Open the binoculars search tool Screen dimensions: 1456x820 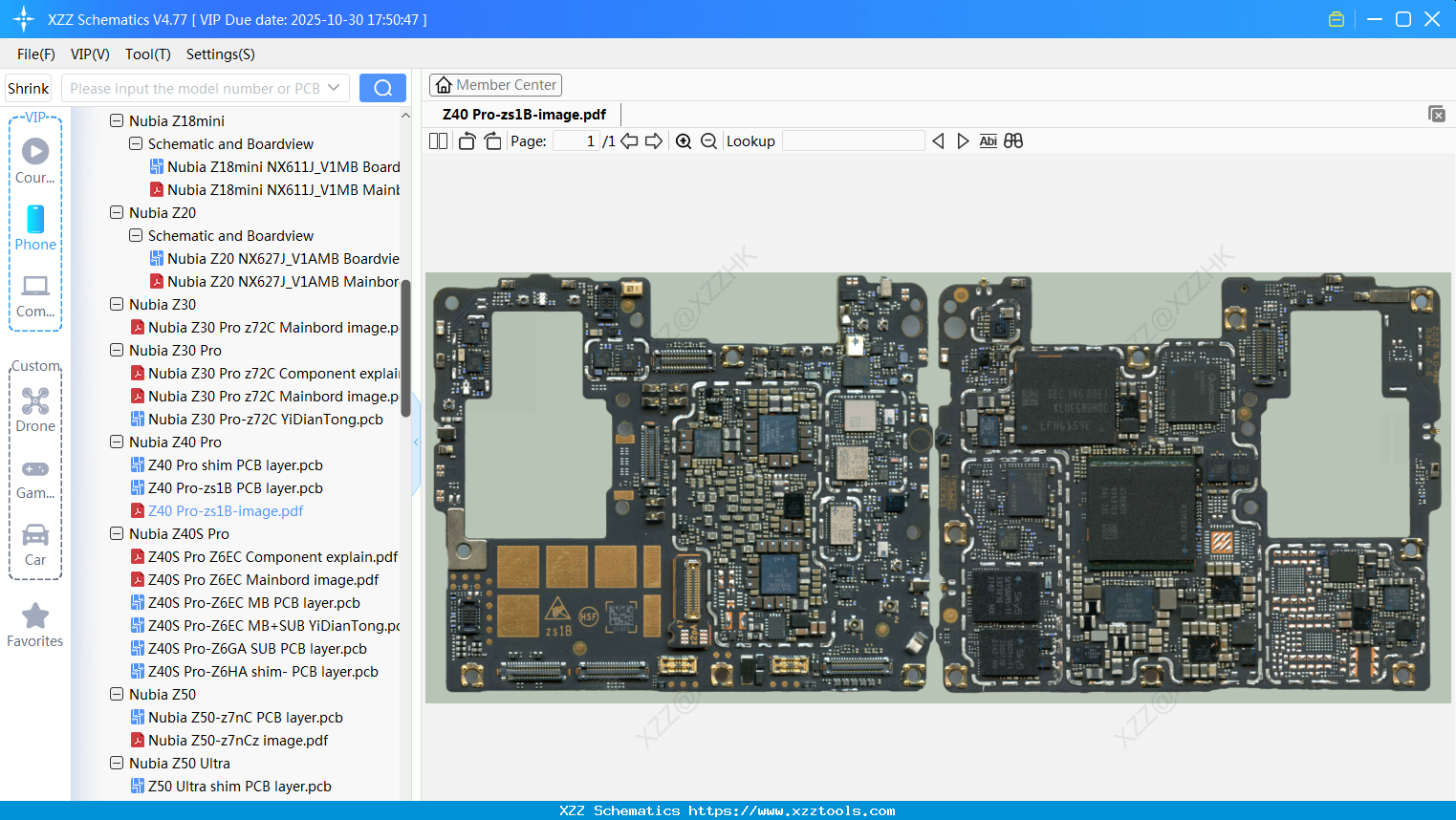[1013, 140]
